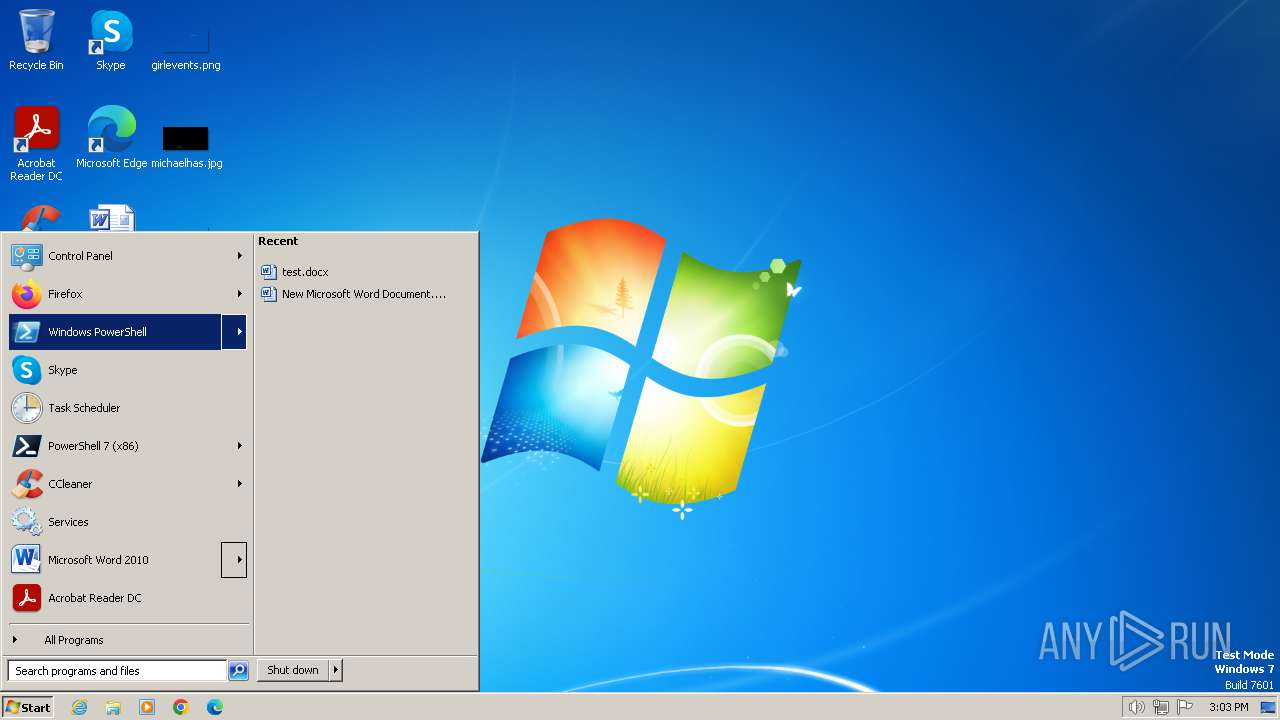Click the Windows PowerShell icon in Start menu

pyautogui.click(x=27, y=332)
